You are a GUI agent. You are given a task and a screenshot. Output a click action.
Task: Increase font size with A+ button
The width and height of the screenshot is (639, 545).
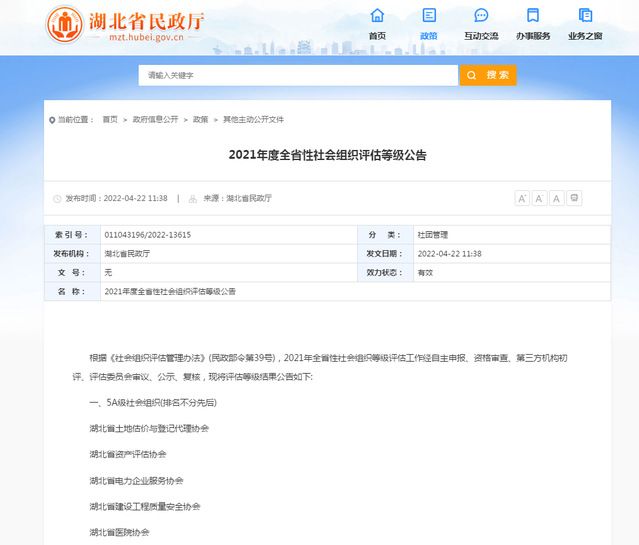pyautogui.click(x=522, y=198)
